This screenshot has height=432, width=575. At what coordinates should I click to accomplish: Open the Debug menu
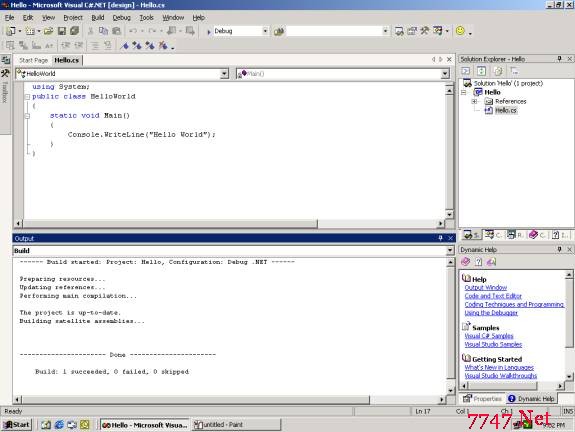(x=121, y=18)
